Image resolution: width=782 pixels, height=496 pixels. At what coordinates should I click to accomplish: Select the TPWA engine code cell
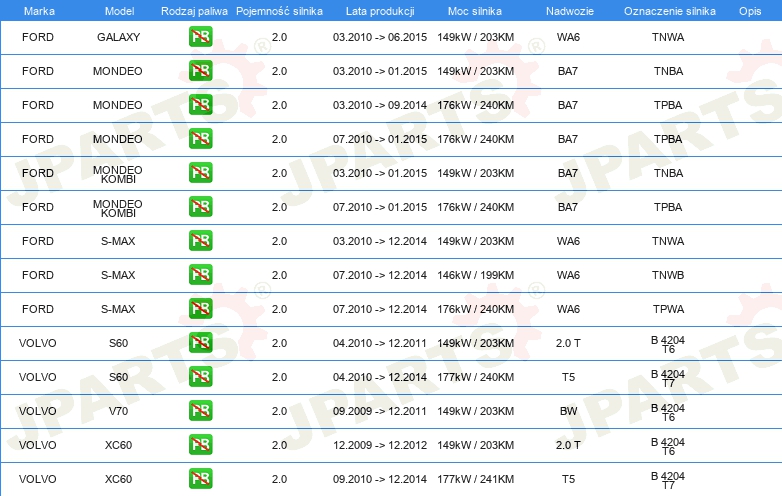click(668, 309)
